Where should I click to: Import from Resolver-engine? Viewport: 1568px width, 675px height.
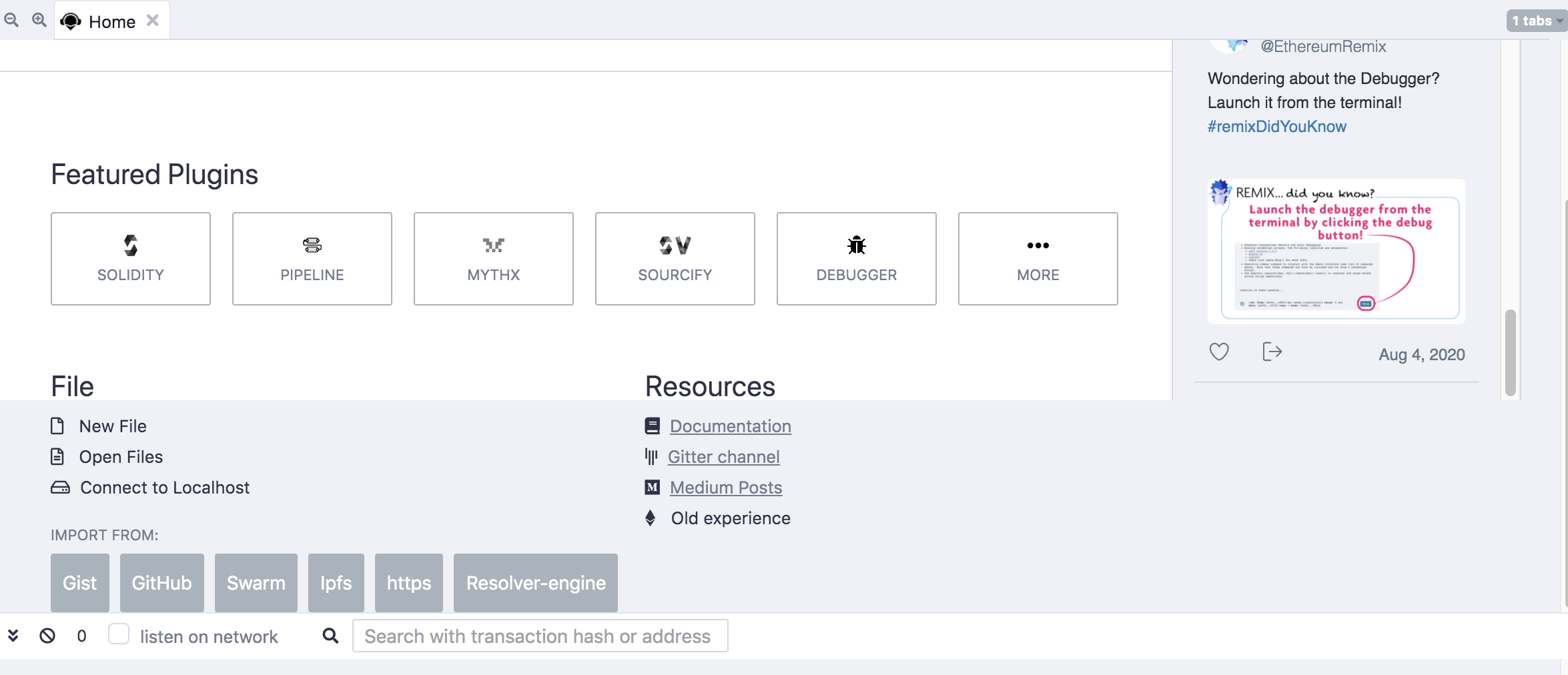pos(536,583)
